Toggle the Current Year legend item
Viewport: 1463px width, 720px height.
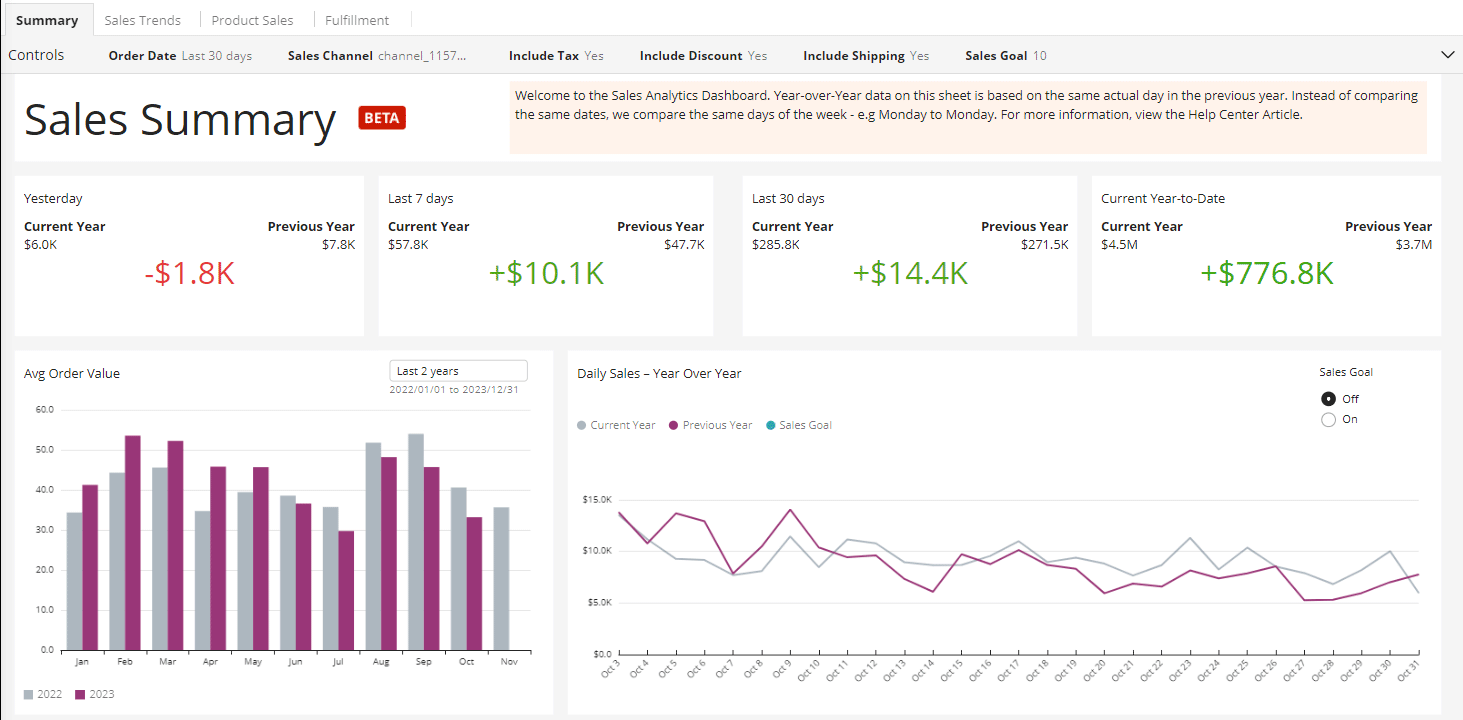[615, 424]
